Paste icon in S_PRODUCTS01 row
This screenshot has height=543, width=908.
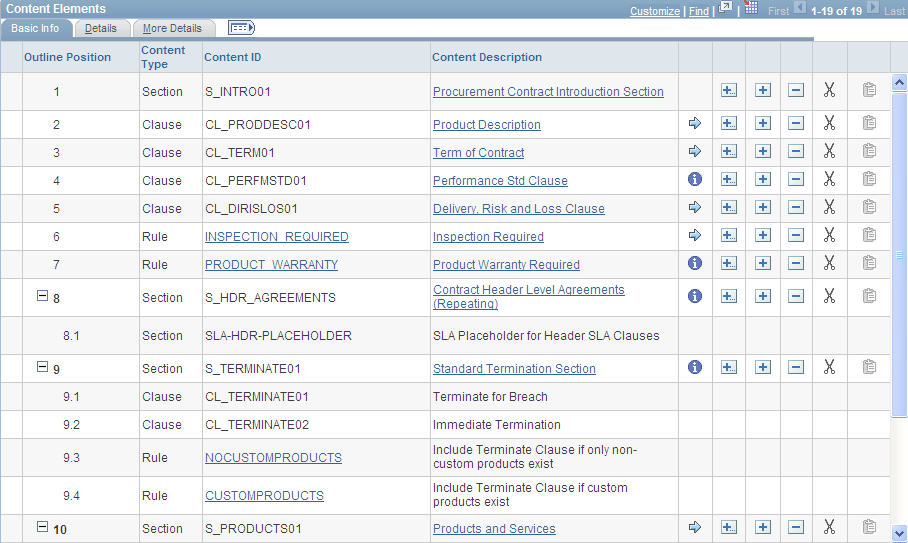(869, 527)
